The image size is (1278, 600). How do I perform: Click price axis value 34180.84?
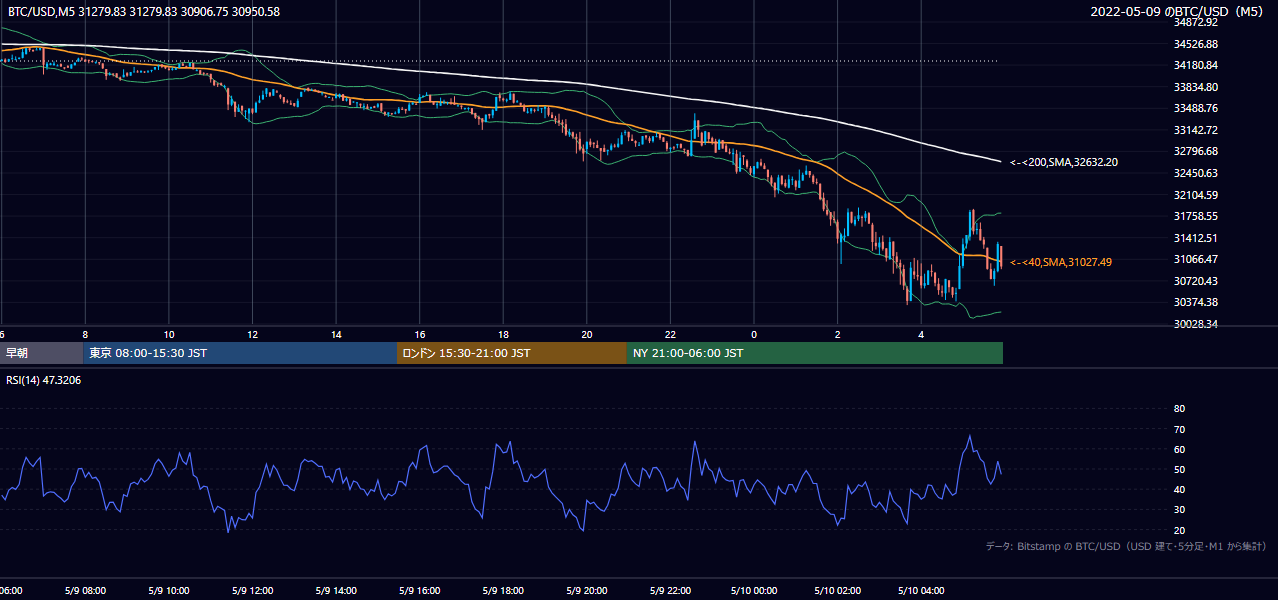tap(1195, 65)
